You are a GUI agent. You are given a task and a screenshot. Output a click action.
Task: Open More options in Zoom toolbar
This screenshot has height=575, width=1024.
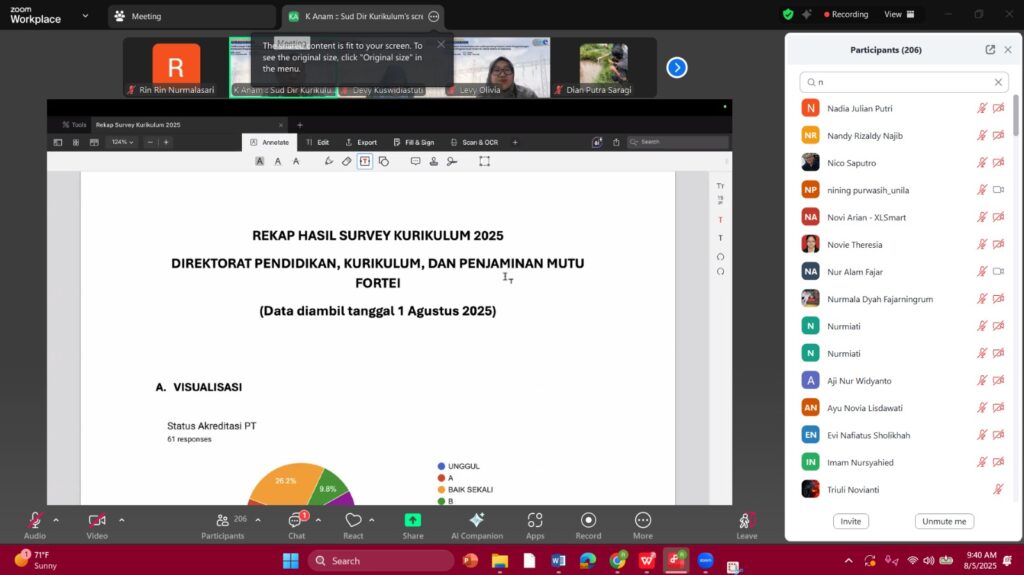coord(643,525)
